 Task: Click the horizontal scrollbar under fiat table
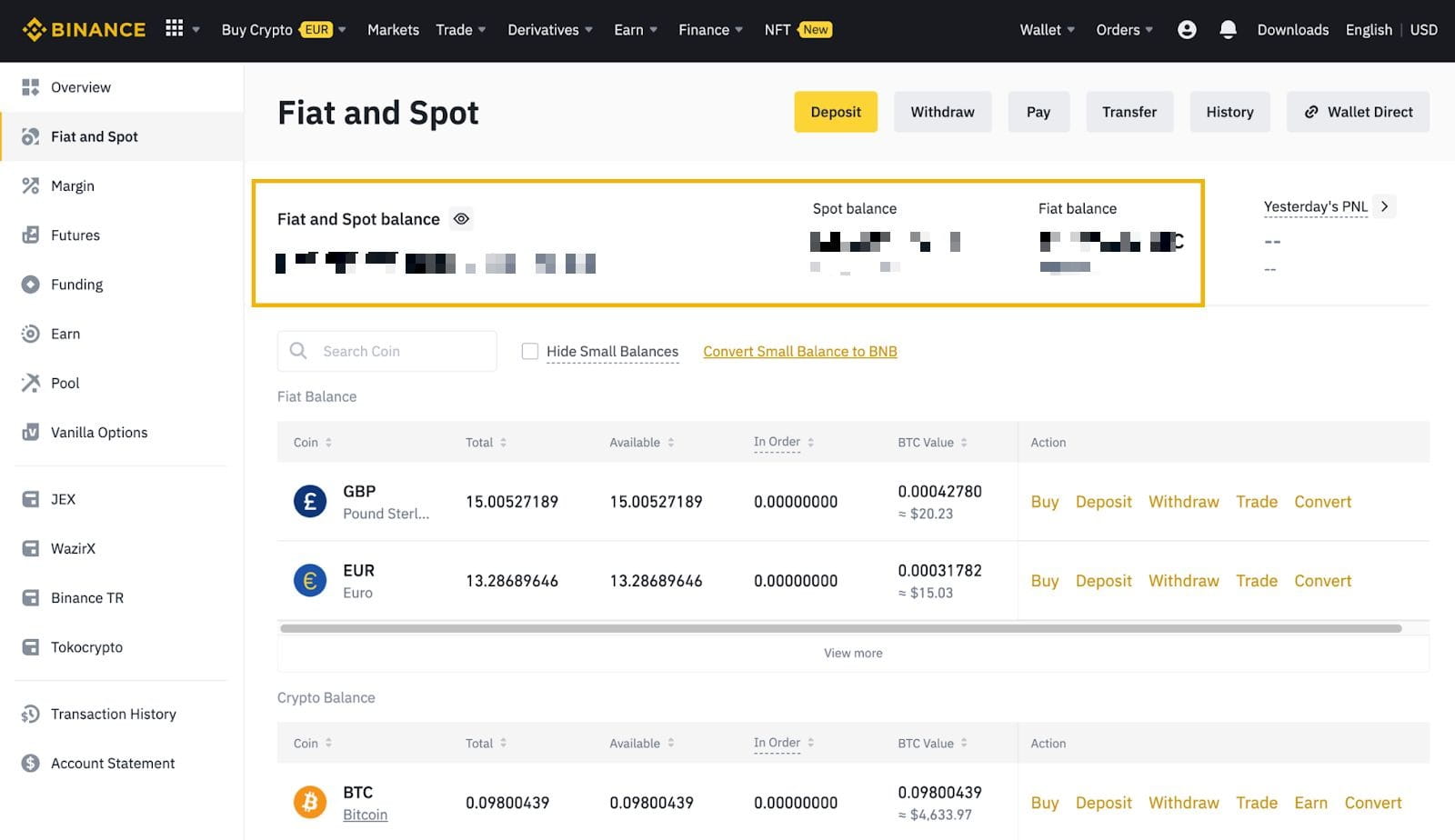(x=840, y=628)
